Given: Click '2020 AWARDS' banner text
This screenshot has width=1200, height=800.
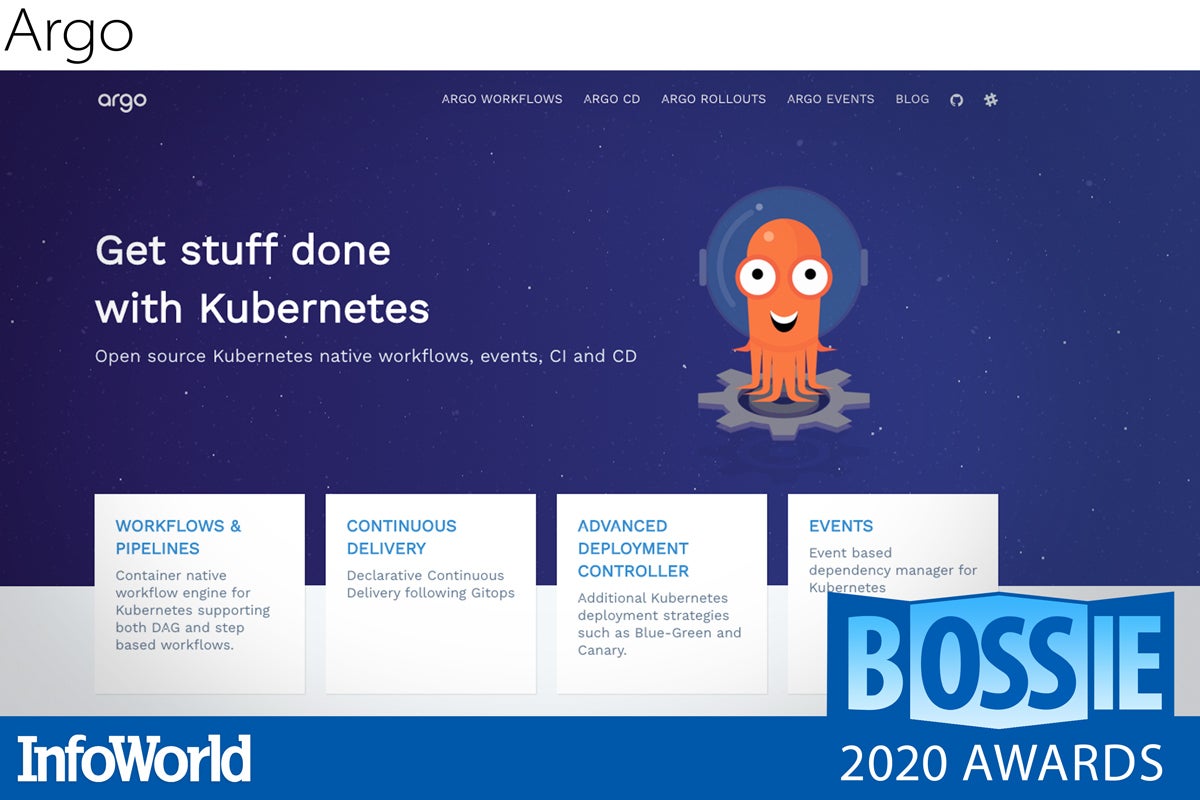Looking at the screenshot, I should click(1001, 763).
